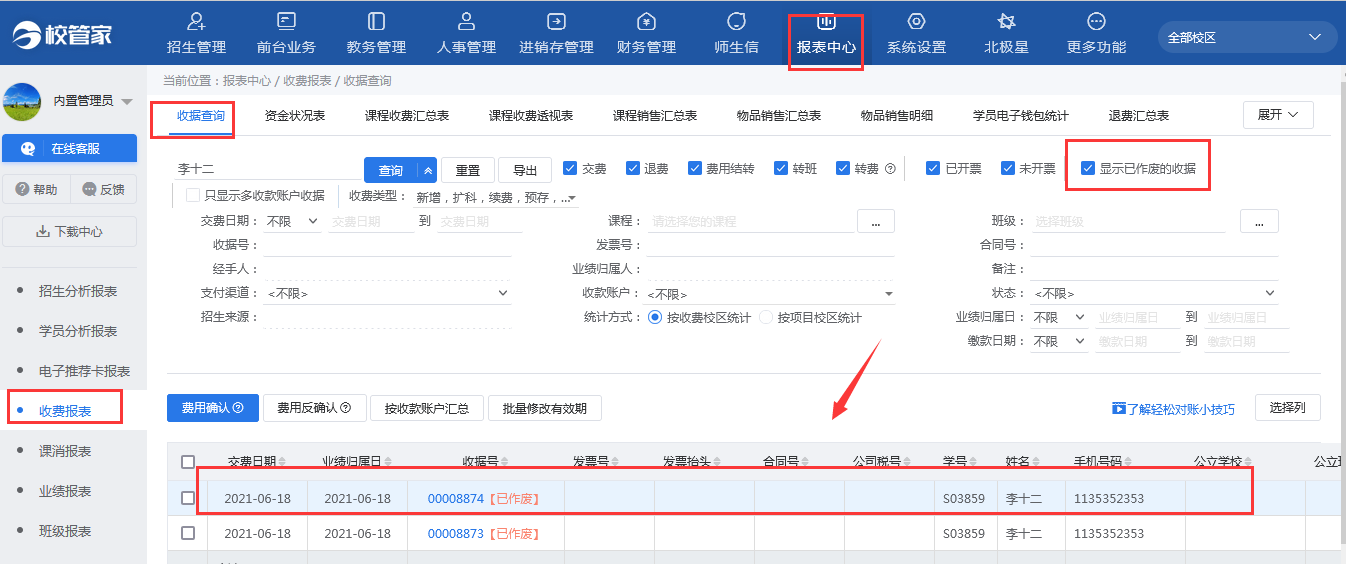1346x564 pixels.
Task: Sort by 收据号 column arrows
Action: pyautogui.click(x=504, y=462)
